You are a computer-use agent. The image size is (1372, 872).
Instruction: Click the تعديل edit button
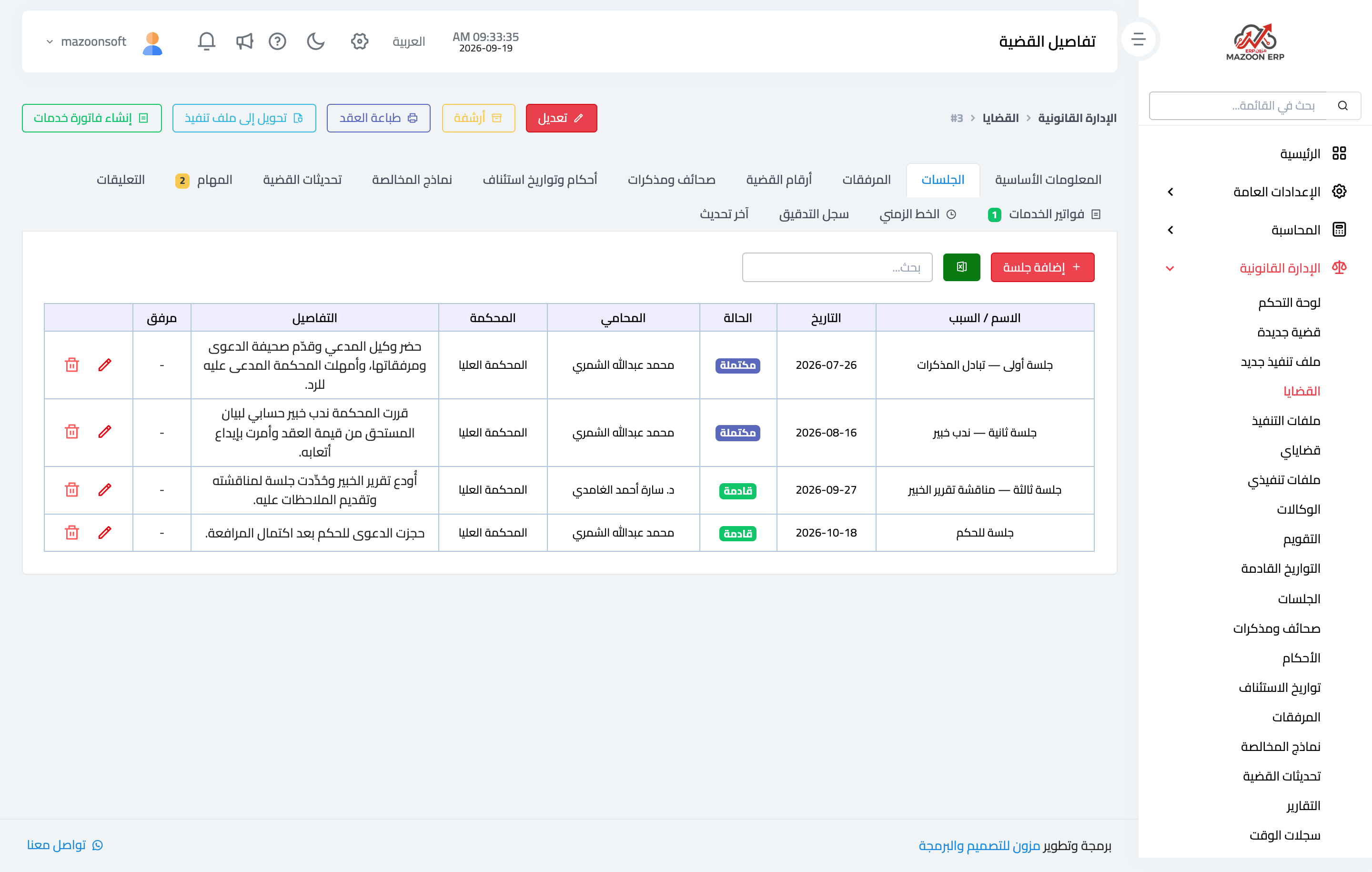561,118
